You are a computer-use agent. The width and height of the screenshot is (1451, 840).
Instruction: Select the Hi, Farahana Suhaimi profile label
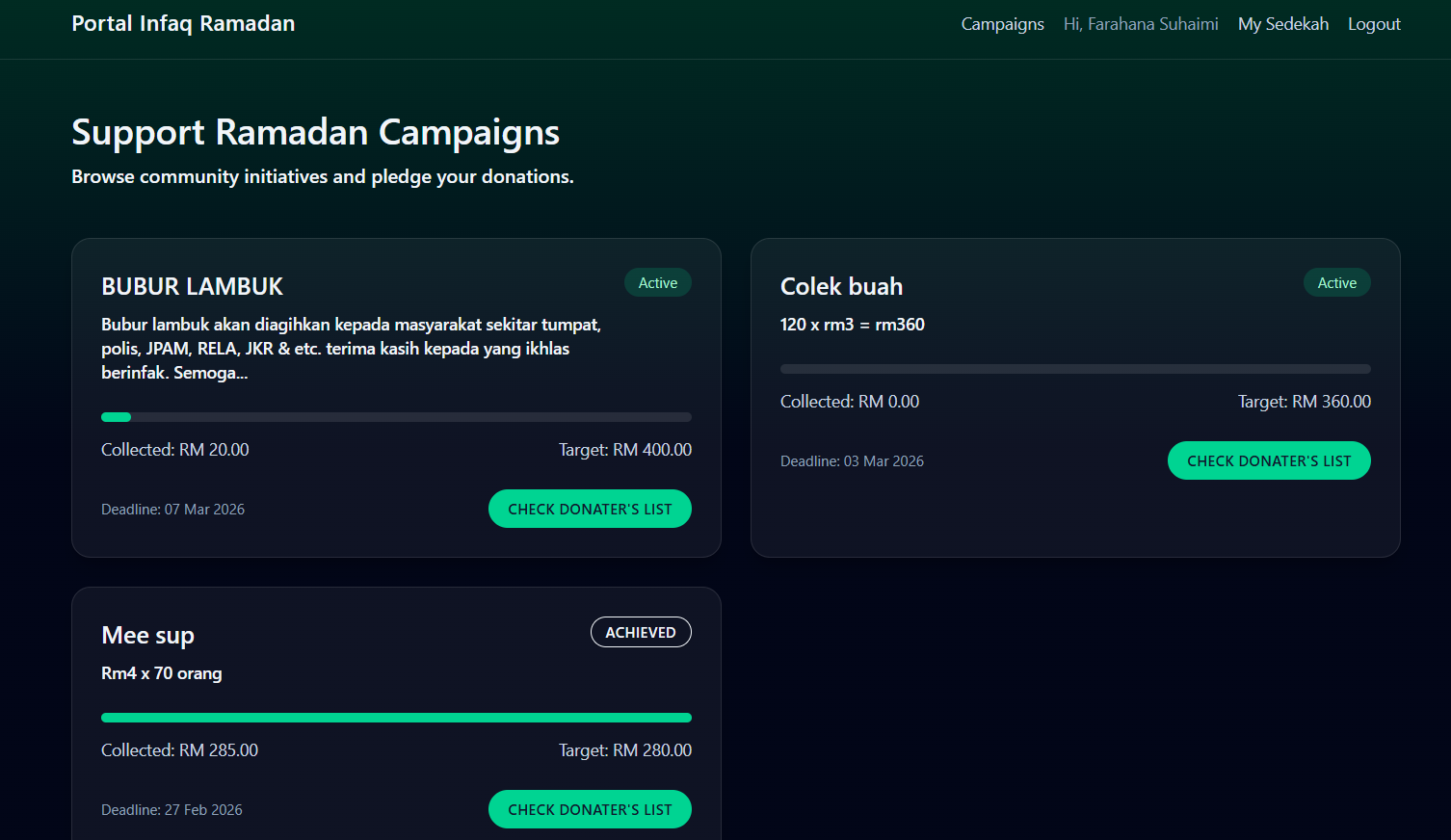tap(1141, 23)
